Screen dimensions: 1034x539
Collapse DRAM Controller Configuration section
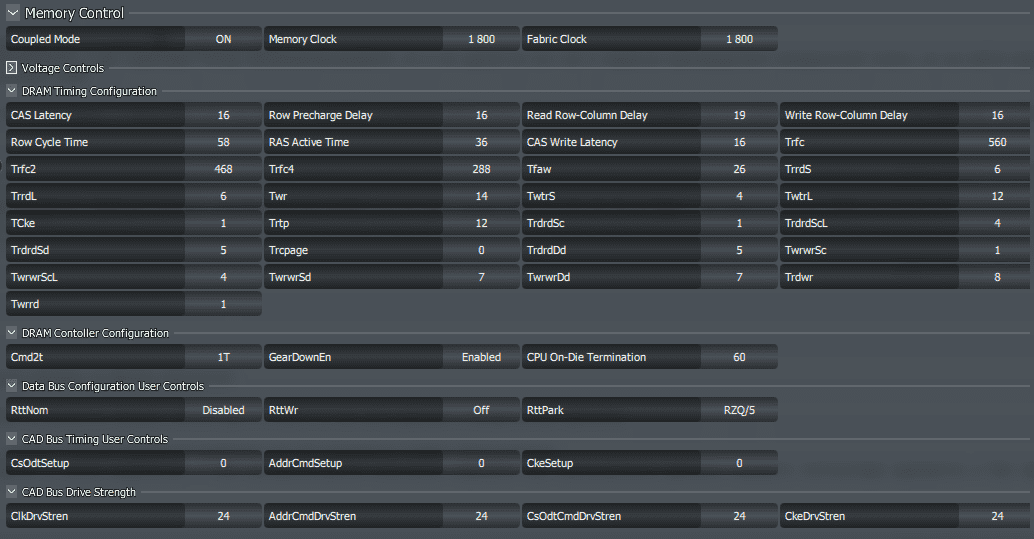pos(12,333)
